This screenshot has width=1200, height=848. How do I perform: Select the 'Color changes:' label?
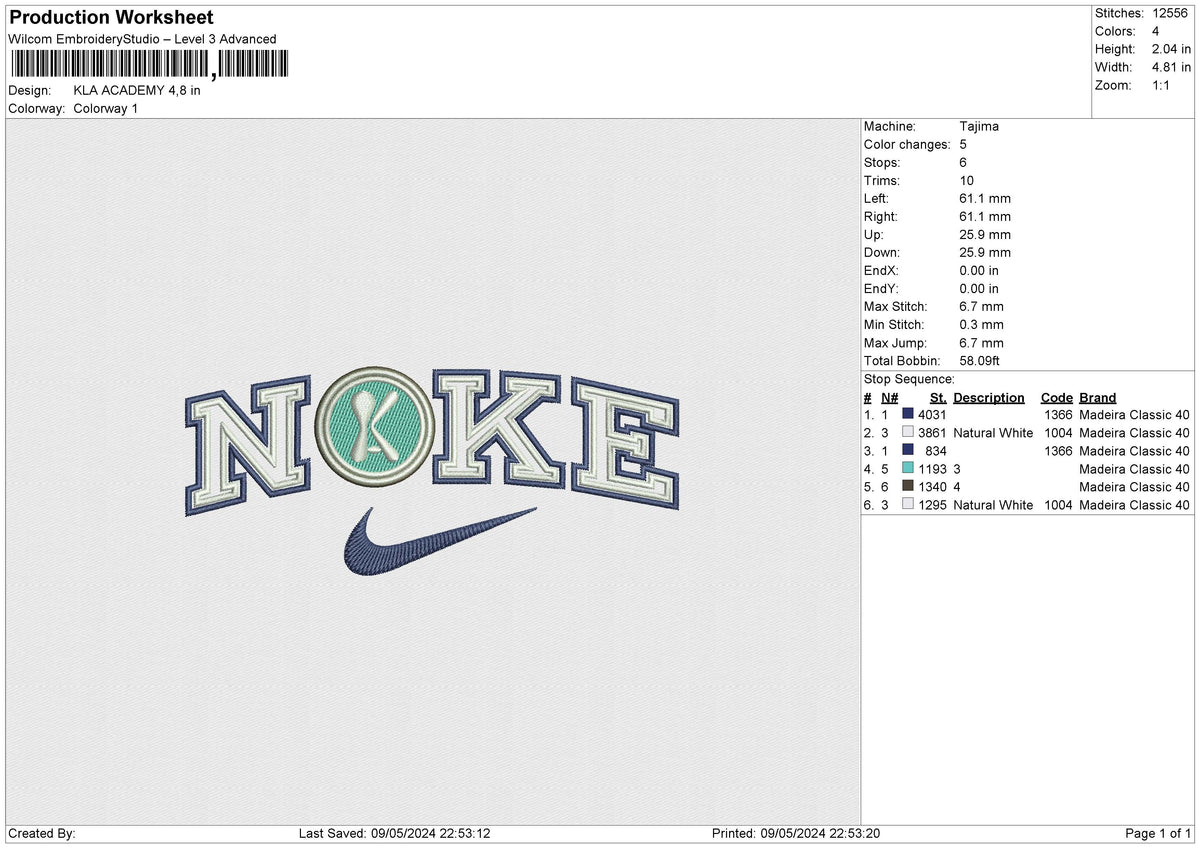[907, 144]
